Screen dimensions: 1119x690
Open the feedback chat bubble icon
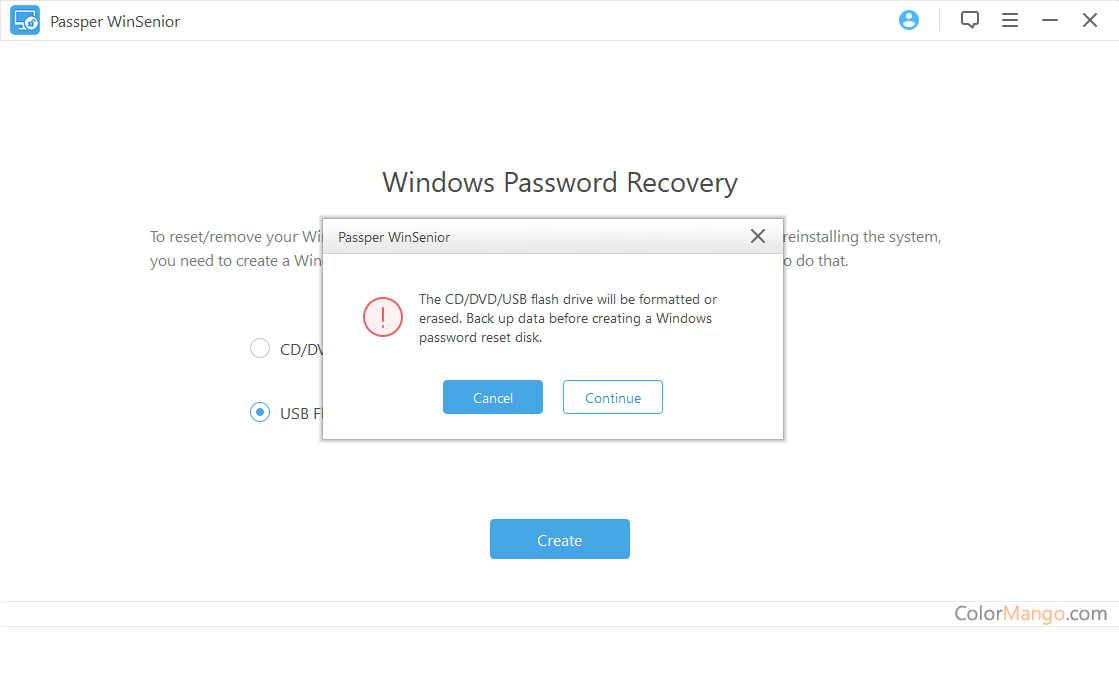[969, 20]
